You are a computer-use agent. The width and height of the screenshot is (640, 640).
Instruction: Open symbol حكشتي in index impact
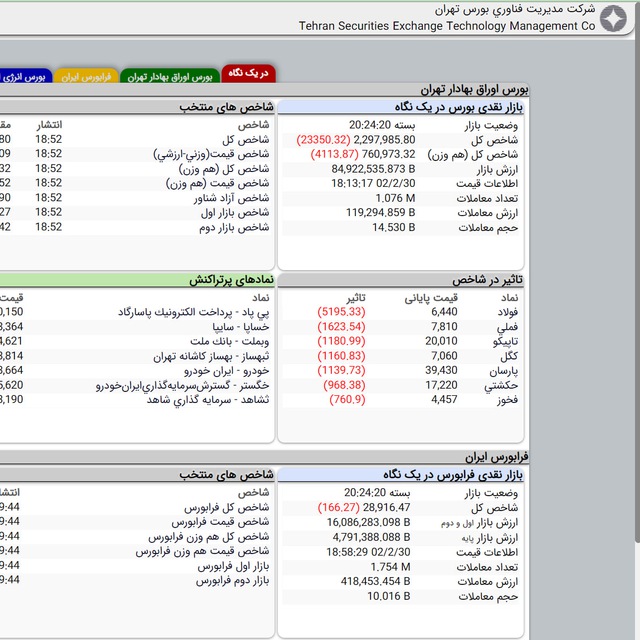[501, 385]
